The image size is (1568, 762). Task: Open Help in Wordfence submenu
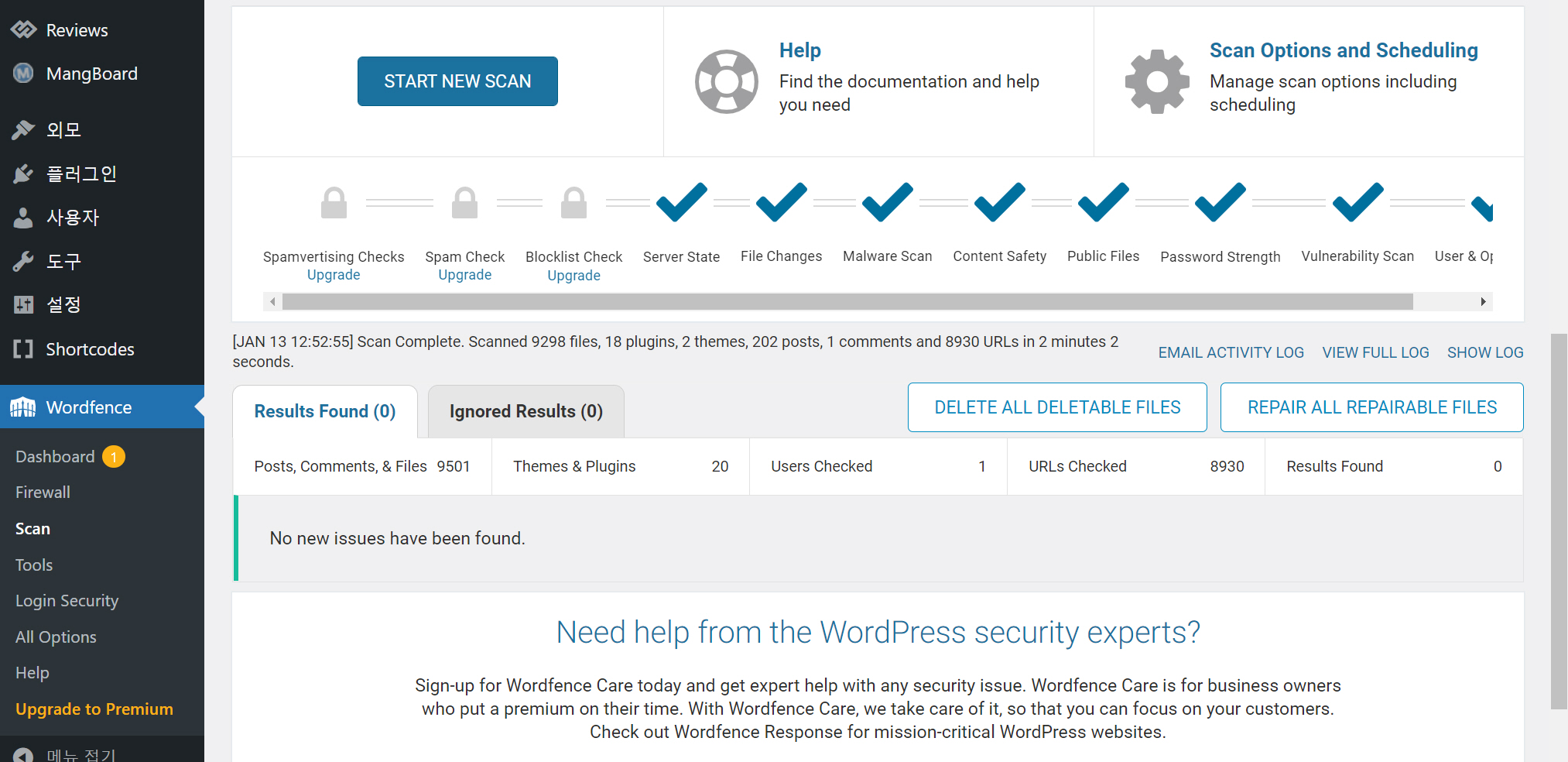pyautogui.click(x=33, y=673)
